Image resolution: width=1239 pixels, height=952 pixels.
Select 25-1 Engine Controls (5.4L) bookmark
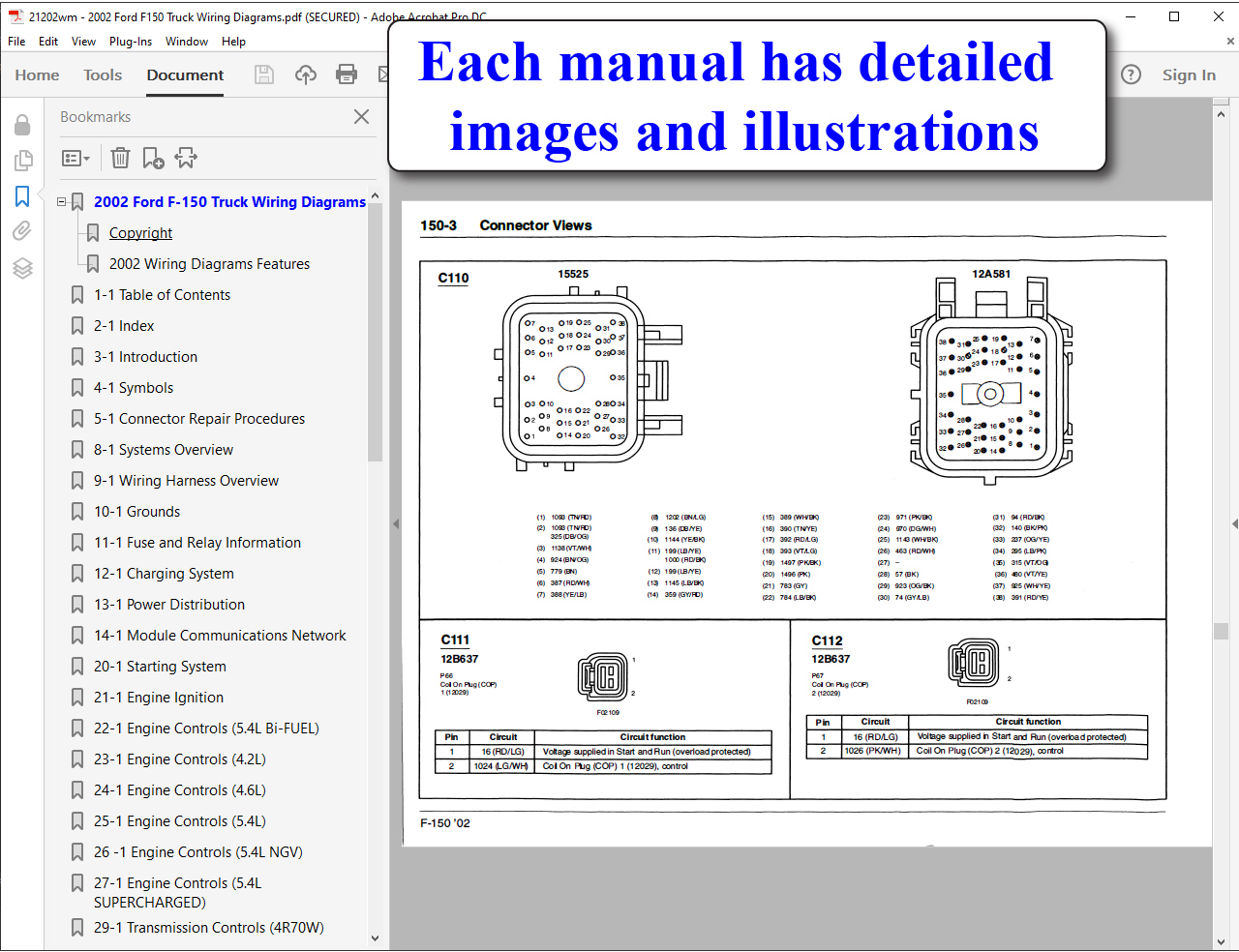click(x=180, y=821)
